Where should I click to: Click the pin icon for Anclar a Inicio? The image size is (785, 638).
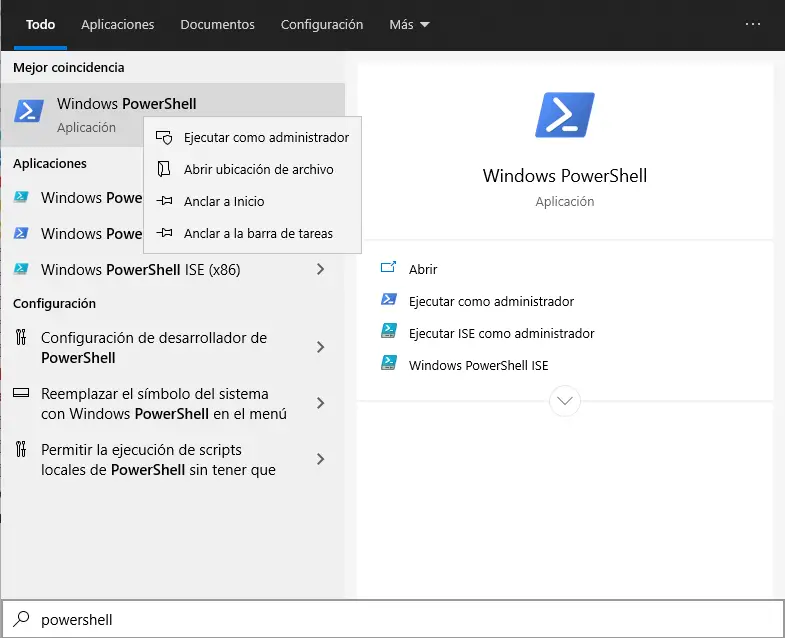[x=165, y=201]
